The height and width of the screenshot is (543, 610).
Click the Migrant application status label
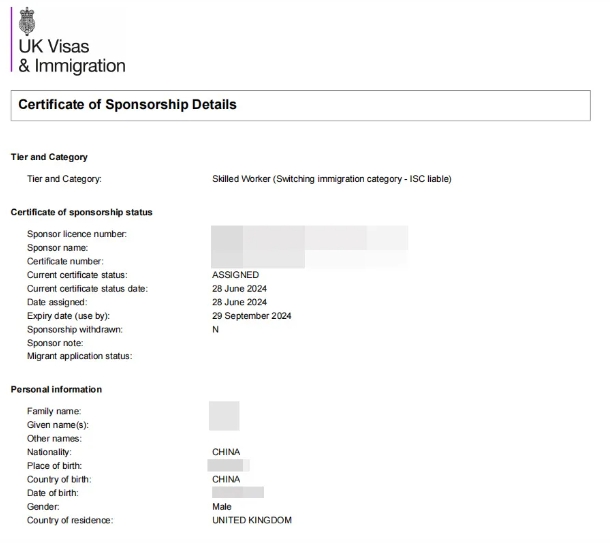(x=79, y=356)
